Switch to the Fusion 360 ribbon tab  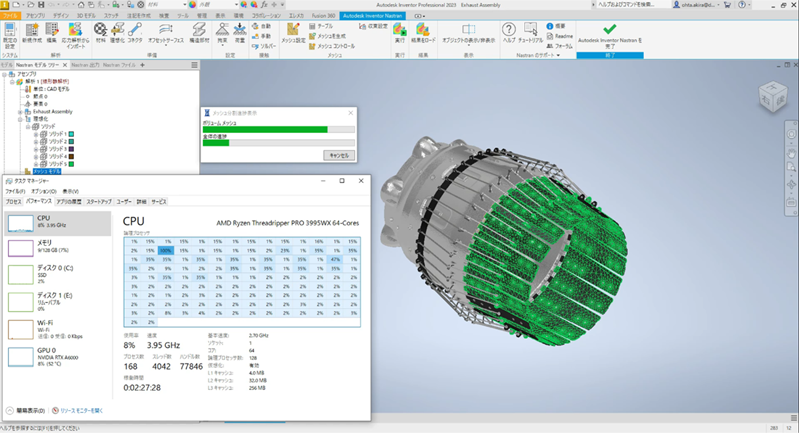click(x=323, y=16)
